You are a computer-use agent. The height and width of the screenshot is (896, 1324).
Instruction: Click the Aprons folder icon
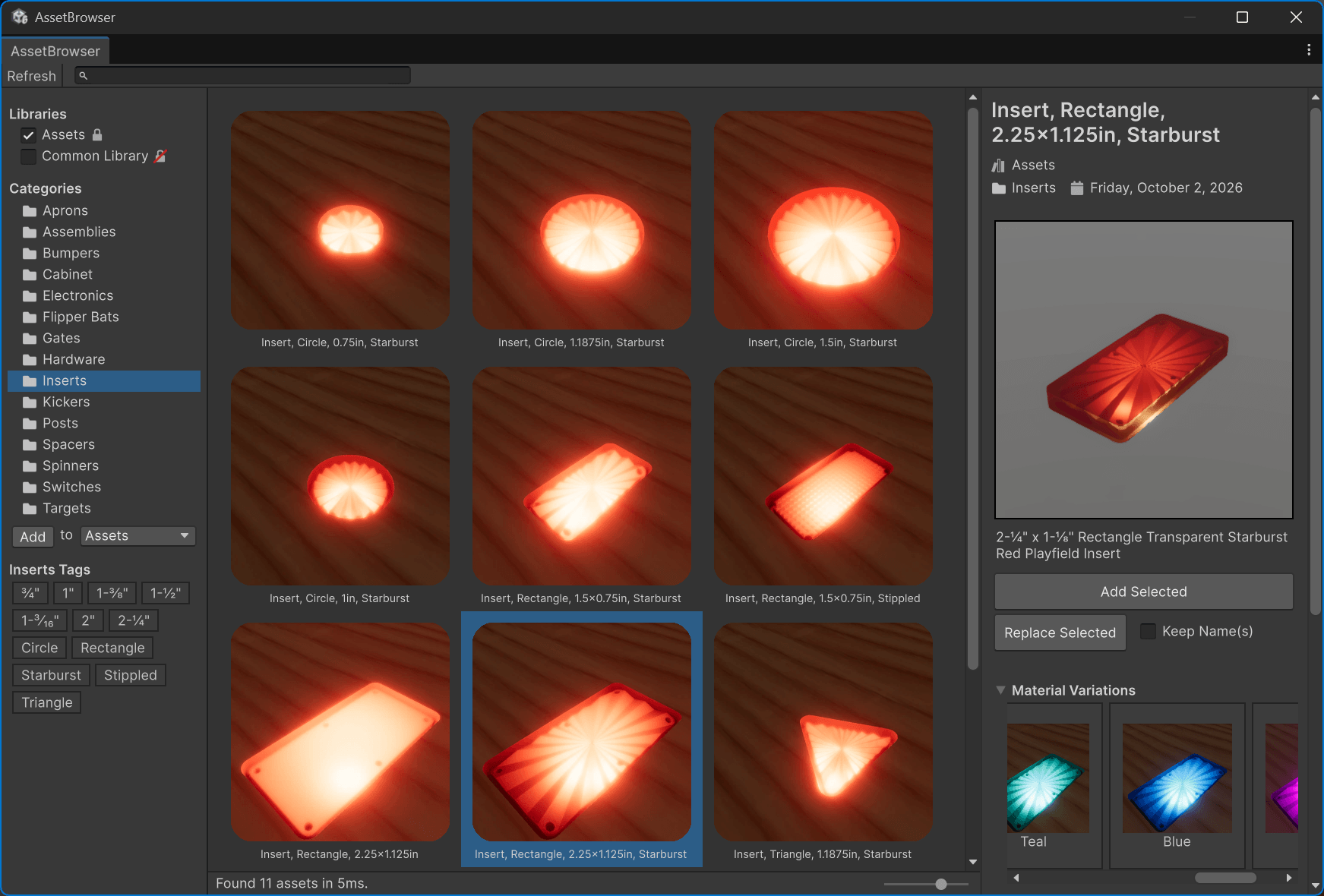coord(30,210)
